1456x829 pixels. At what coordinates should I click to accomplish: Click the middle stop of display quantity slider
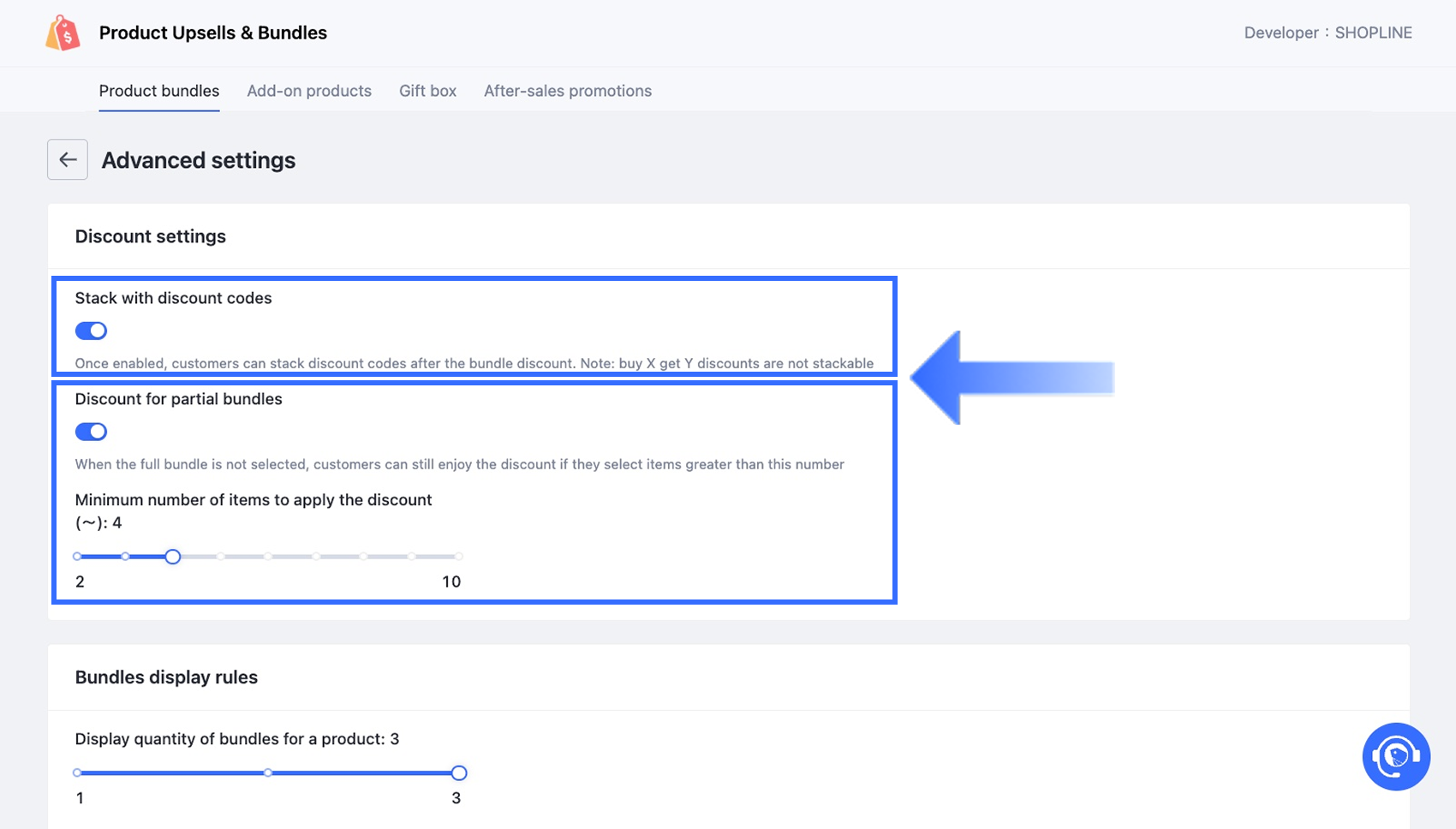coord(268,773)
